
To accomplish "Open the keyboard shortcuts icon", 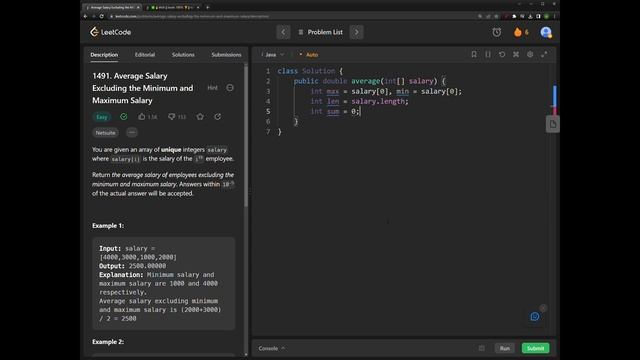I will pyautogui.click(x=516, y=54).
